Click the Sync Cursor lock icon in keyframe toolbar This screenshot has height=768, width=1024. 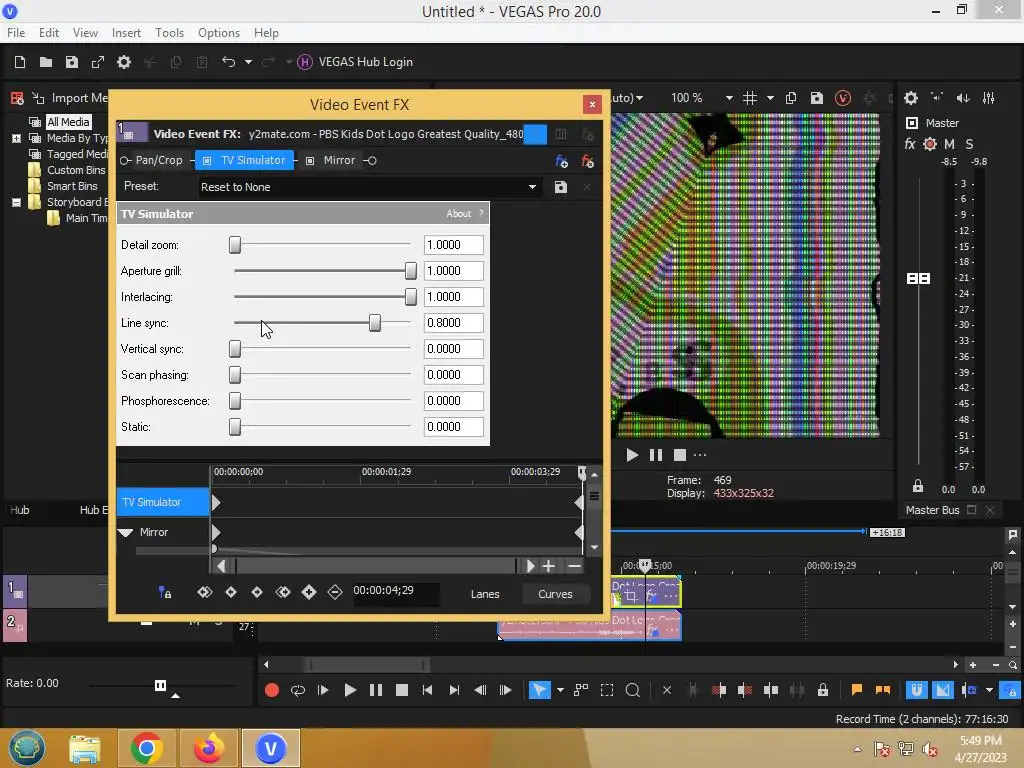click(165, 592)
